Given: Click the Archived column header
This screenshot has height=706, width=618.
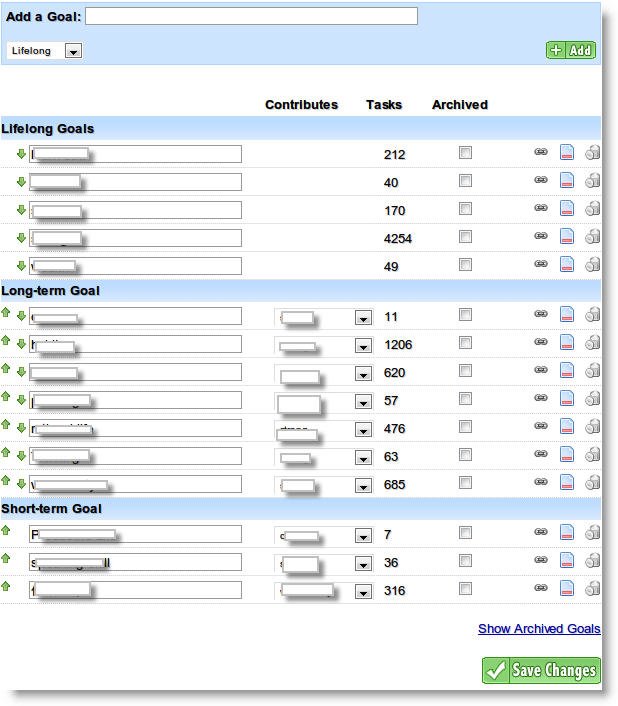Looking at the screenshot, I should [460, 104].
